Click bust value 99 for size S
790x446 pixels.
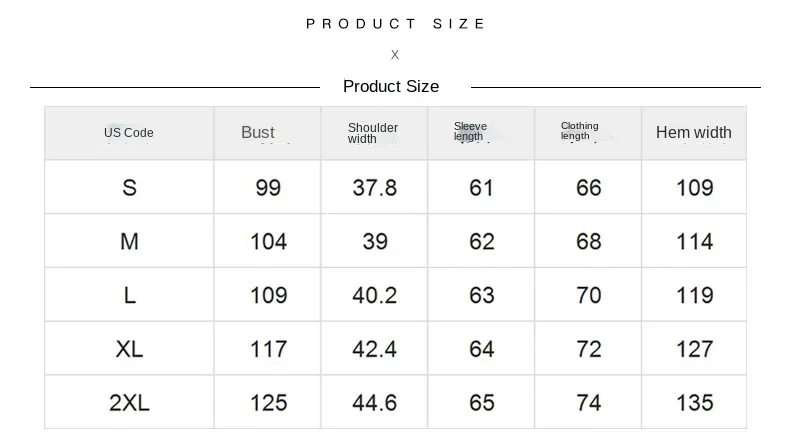click(268, 188)
